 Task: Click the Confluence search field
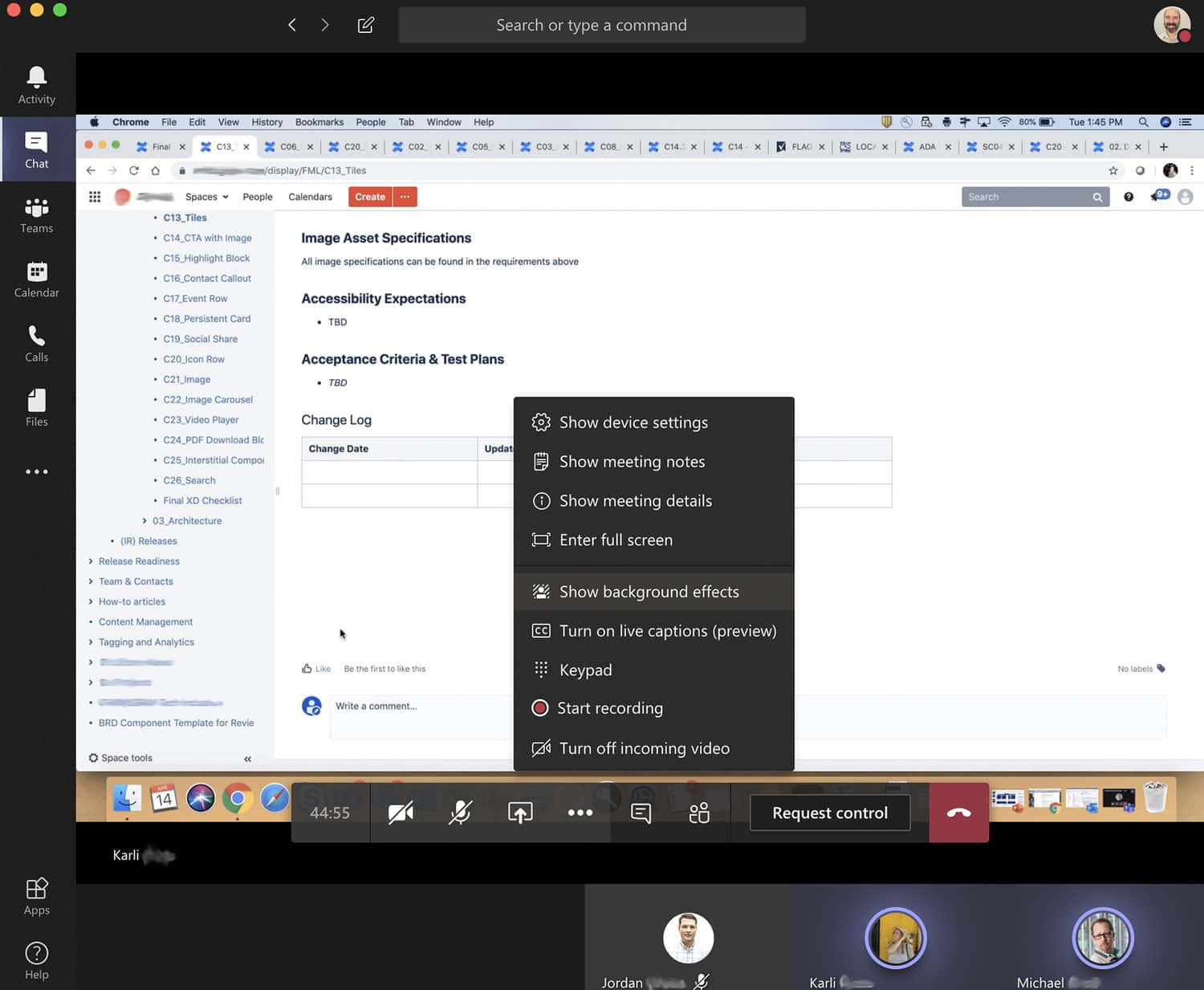tap(1035, 197)
